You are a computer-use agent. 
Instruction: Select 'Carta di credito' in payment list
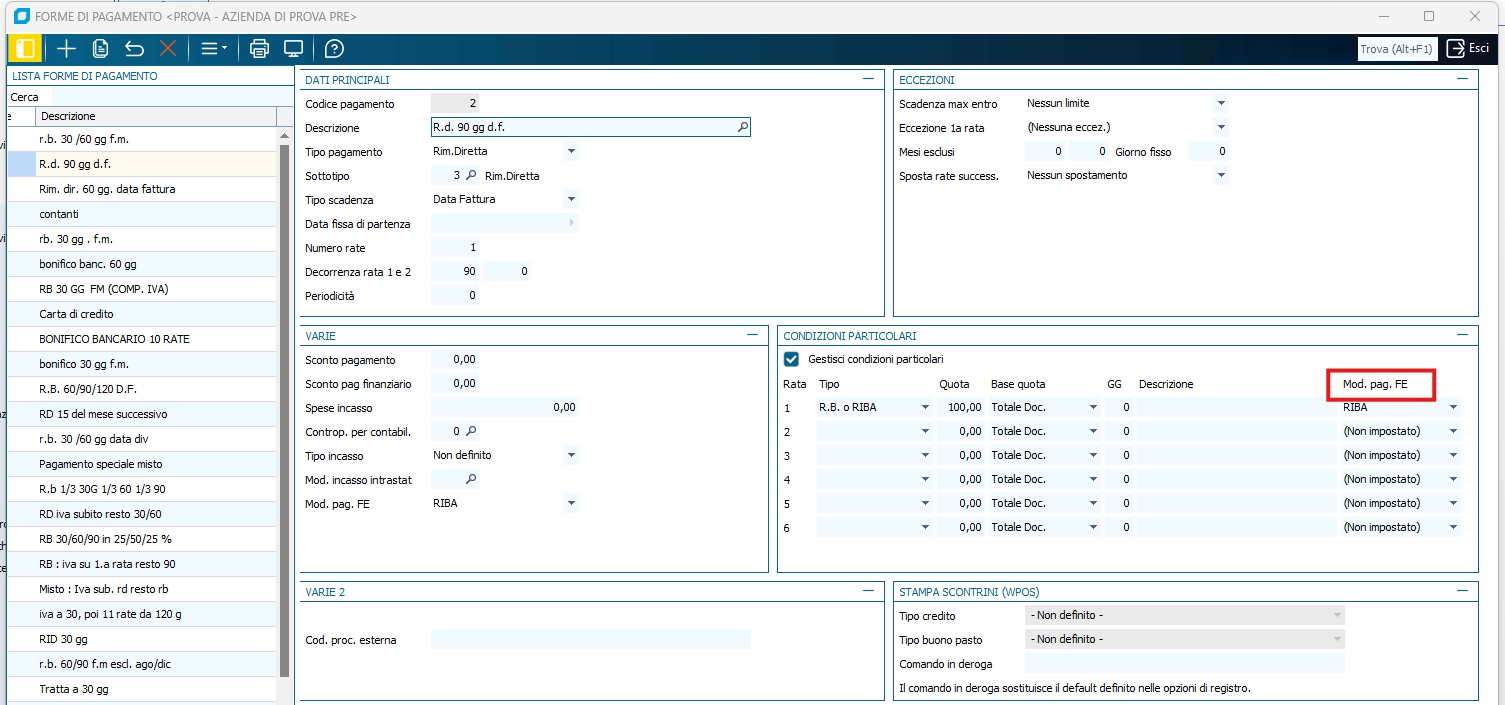click(76, 314)
